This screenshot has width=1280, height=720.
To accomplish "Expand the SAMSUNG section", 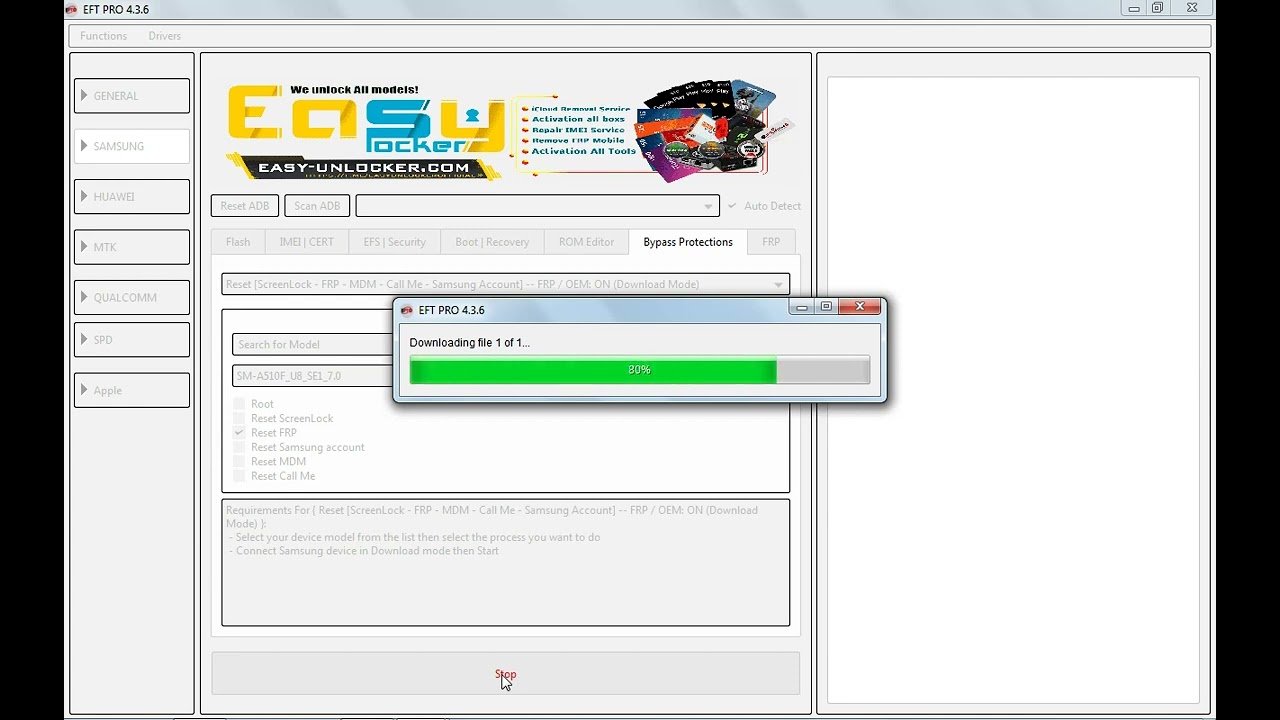I will pyautogui.click(x=131, y=146).
